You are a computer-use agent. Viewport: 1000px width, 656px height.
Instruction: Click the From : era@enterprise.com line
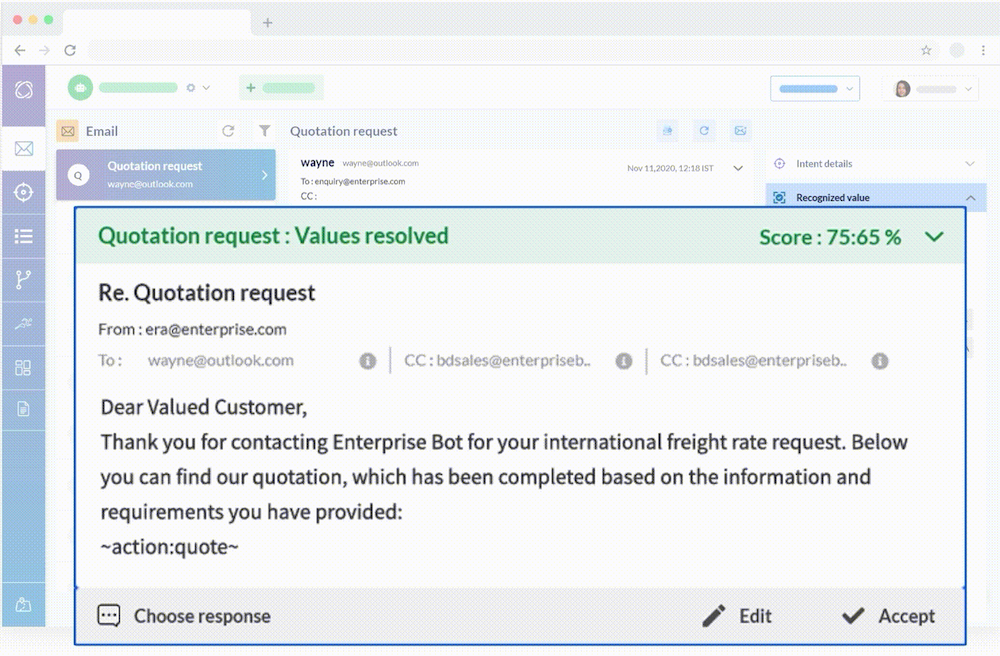[x=192, y=330]
